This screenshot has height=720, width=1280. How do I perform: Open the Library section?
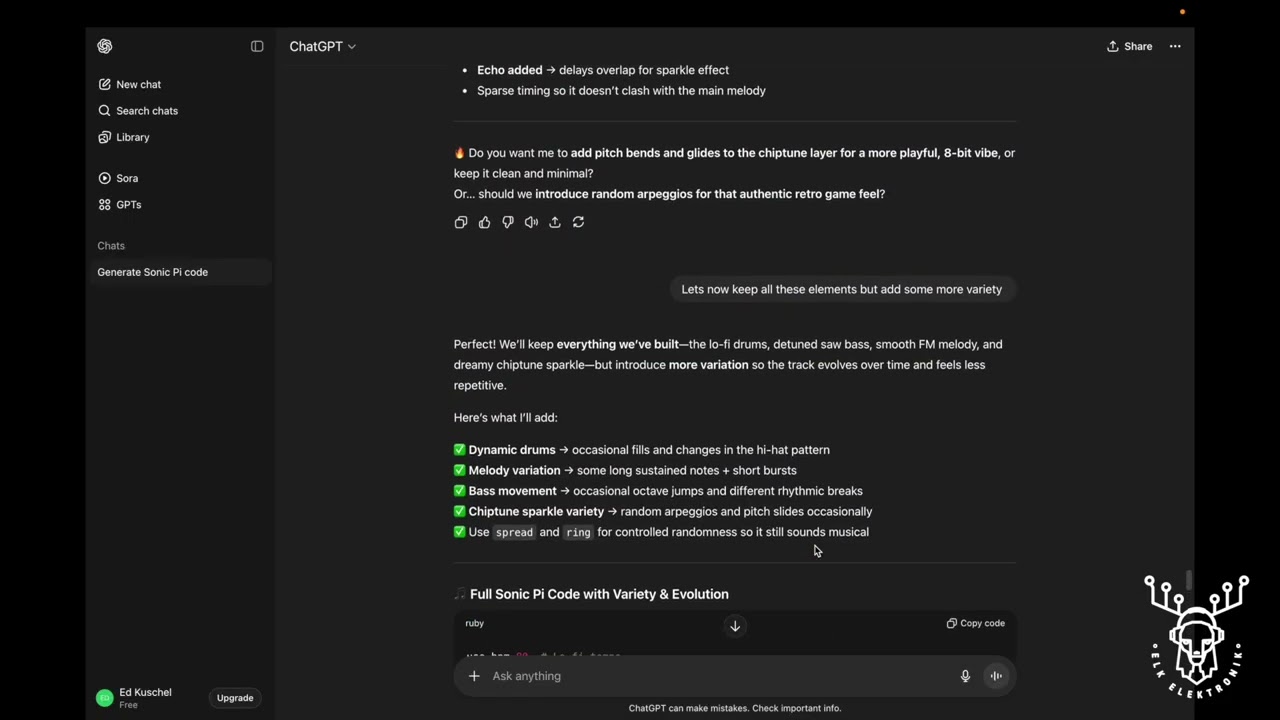tap(132, 137)
